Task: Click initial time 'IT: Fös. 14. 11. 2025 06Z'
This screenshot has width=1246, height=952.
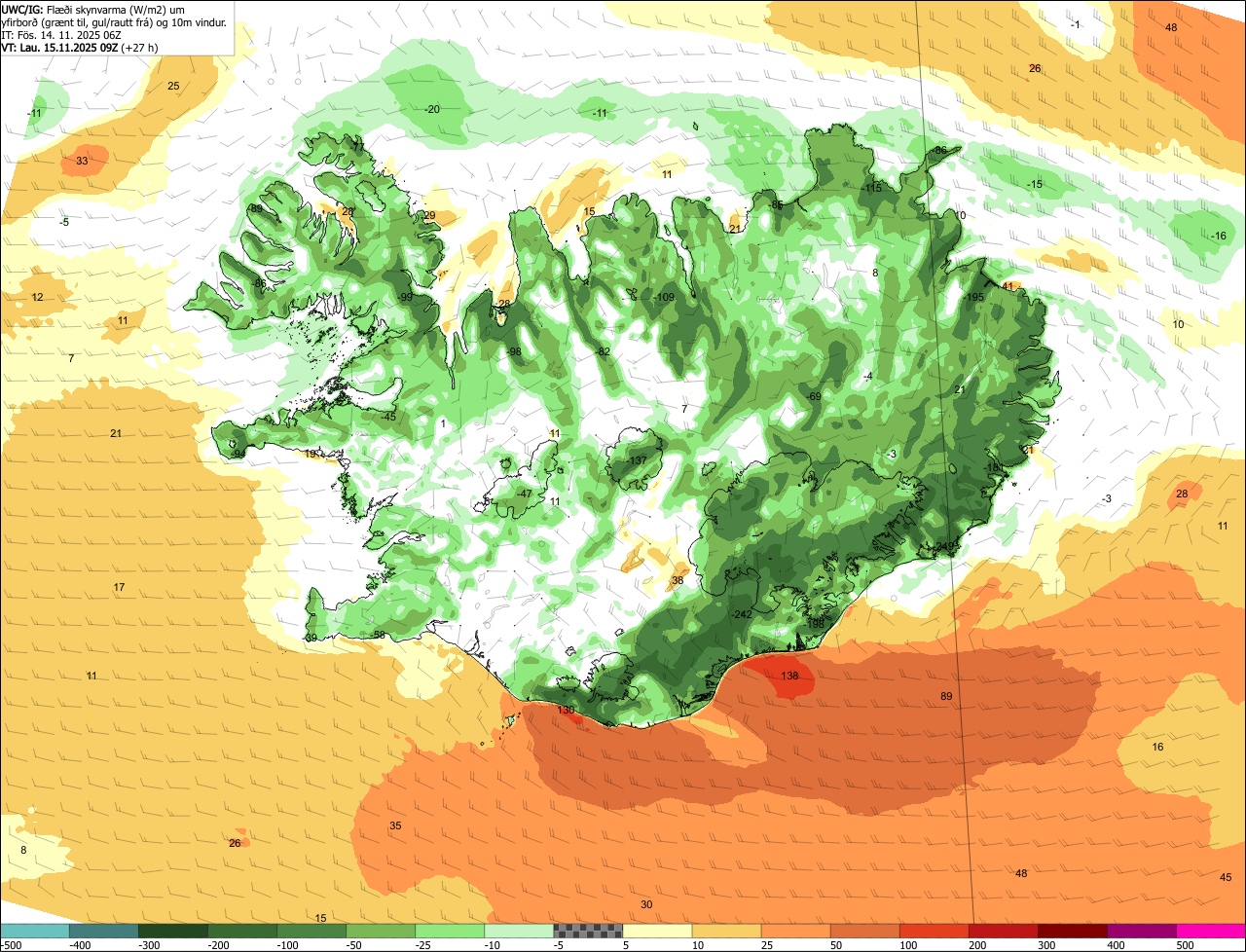Action: click(61, 35)
